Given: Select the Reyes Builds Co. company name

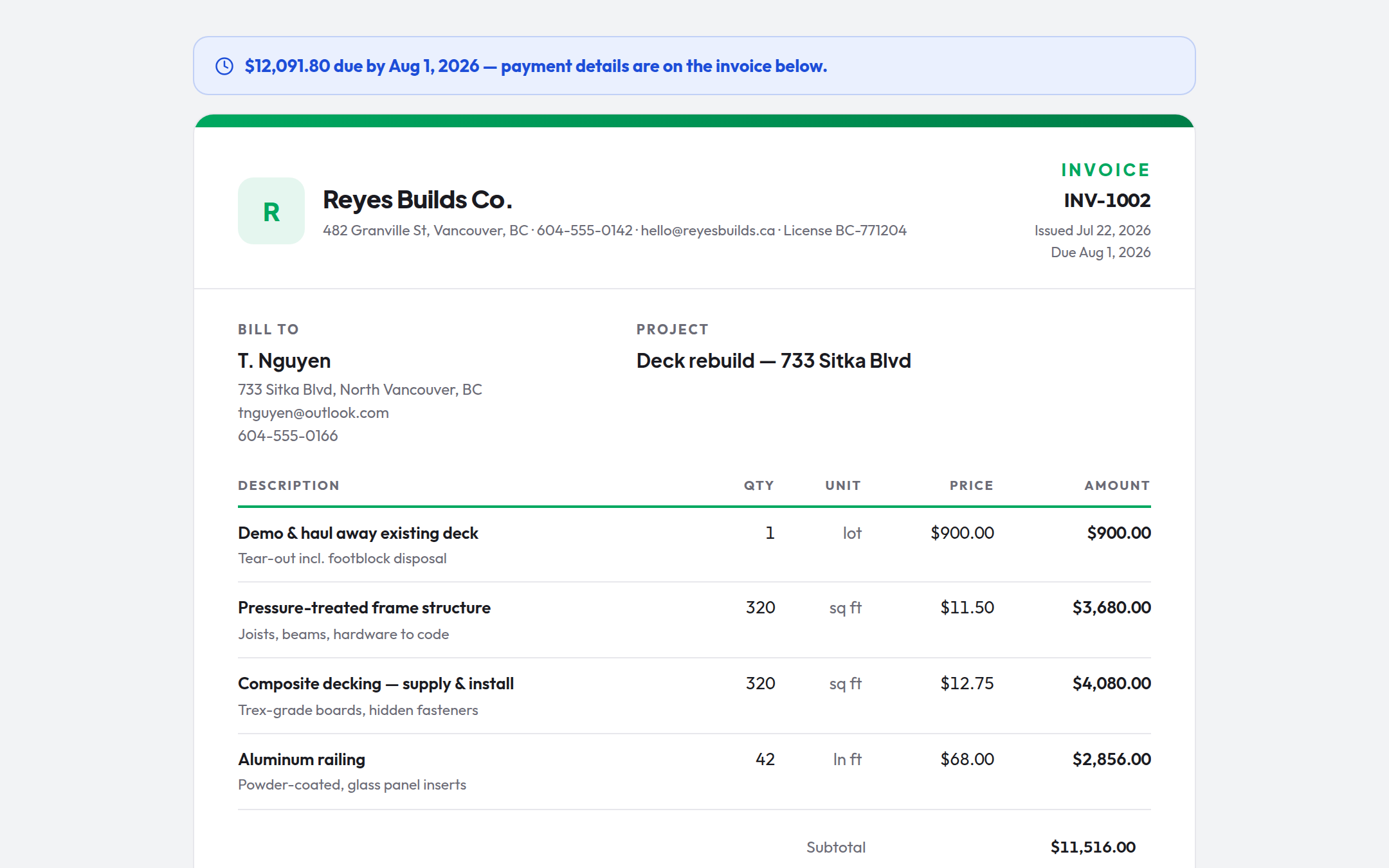Looking at the screenshot, I should (x=417, y=200).
